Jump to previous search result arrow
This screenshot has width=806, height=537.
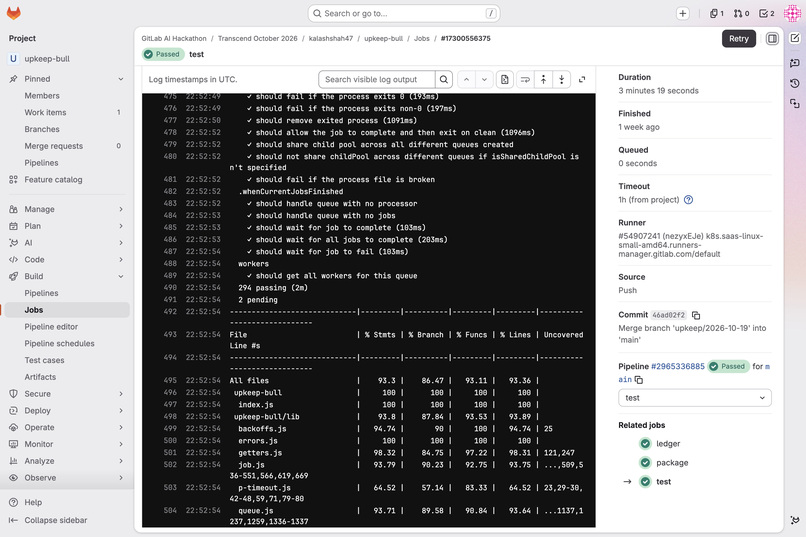pos(466,80)
